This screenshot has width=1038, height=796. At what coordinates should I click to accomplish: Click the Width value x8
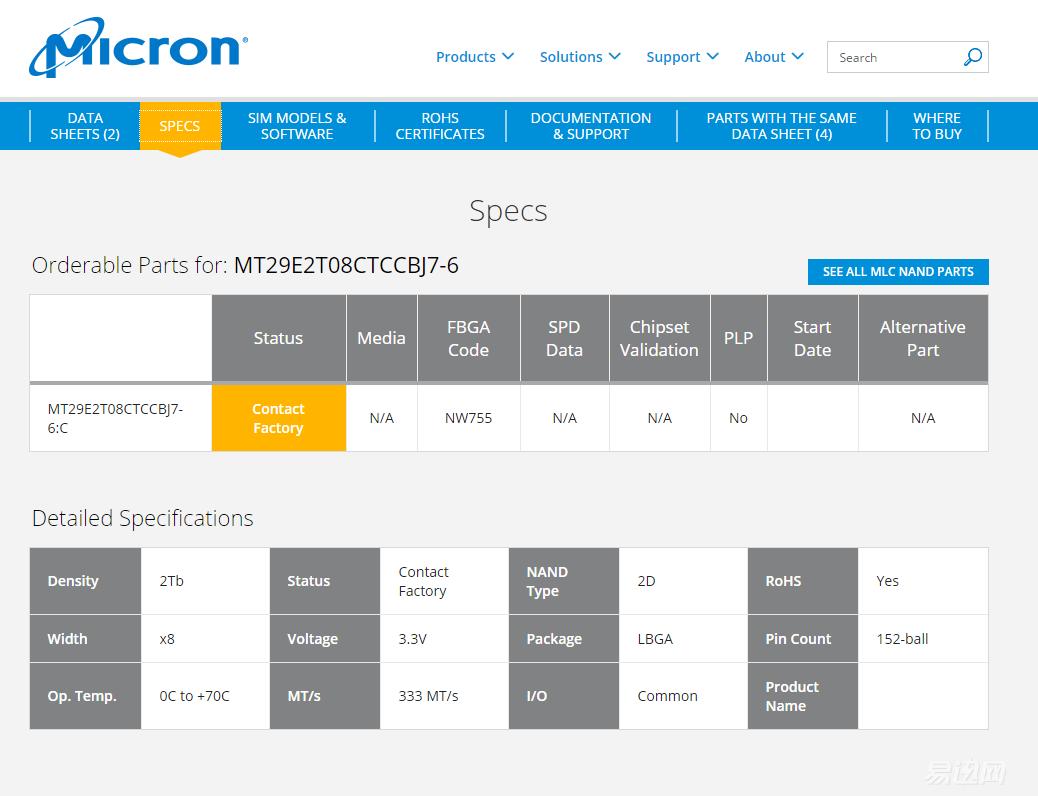coord(167,639)
